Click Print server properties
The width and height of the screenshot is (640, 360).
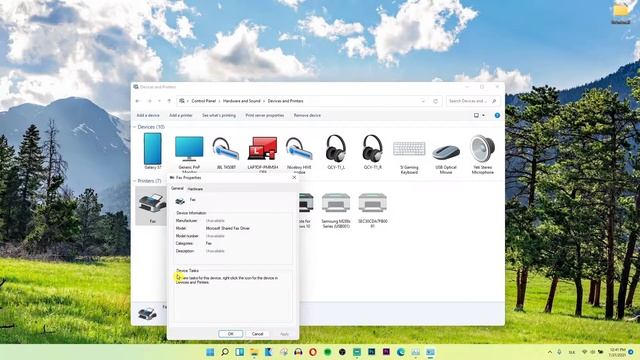tap(264, 116)
